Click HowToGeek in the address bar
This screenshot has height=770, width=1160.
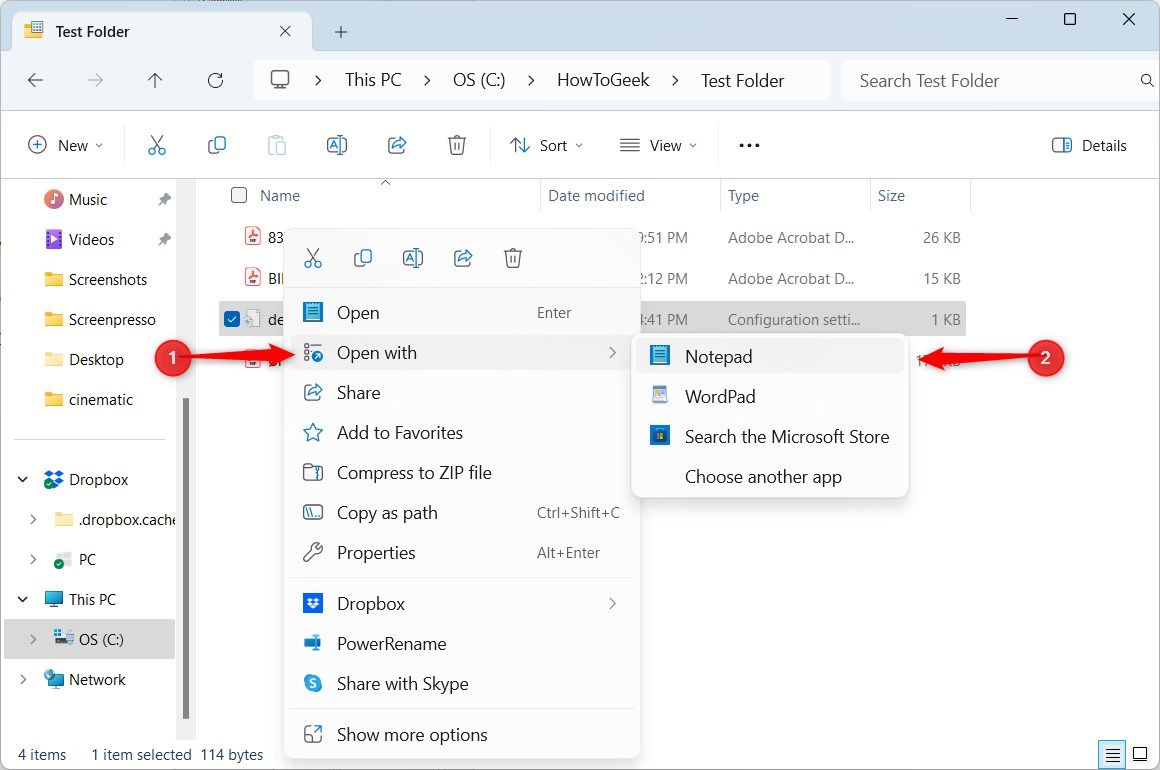pyautogui.click(x=603, y=80)
